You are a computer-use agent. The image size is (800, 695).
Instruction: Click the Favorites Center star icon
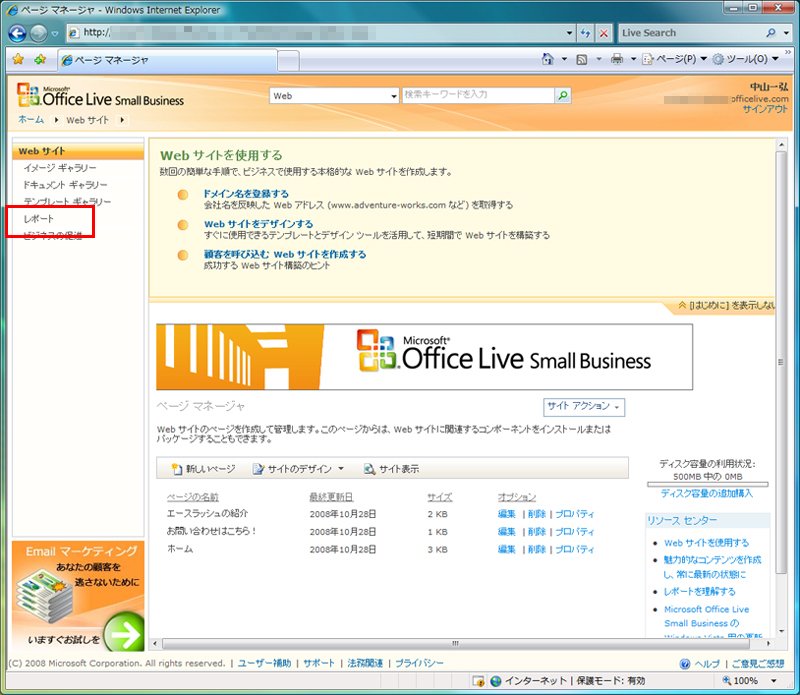(18, 59)
